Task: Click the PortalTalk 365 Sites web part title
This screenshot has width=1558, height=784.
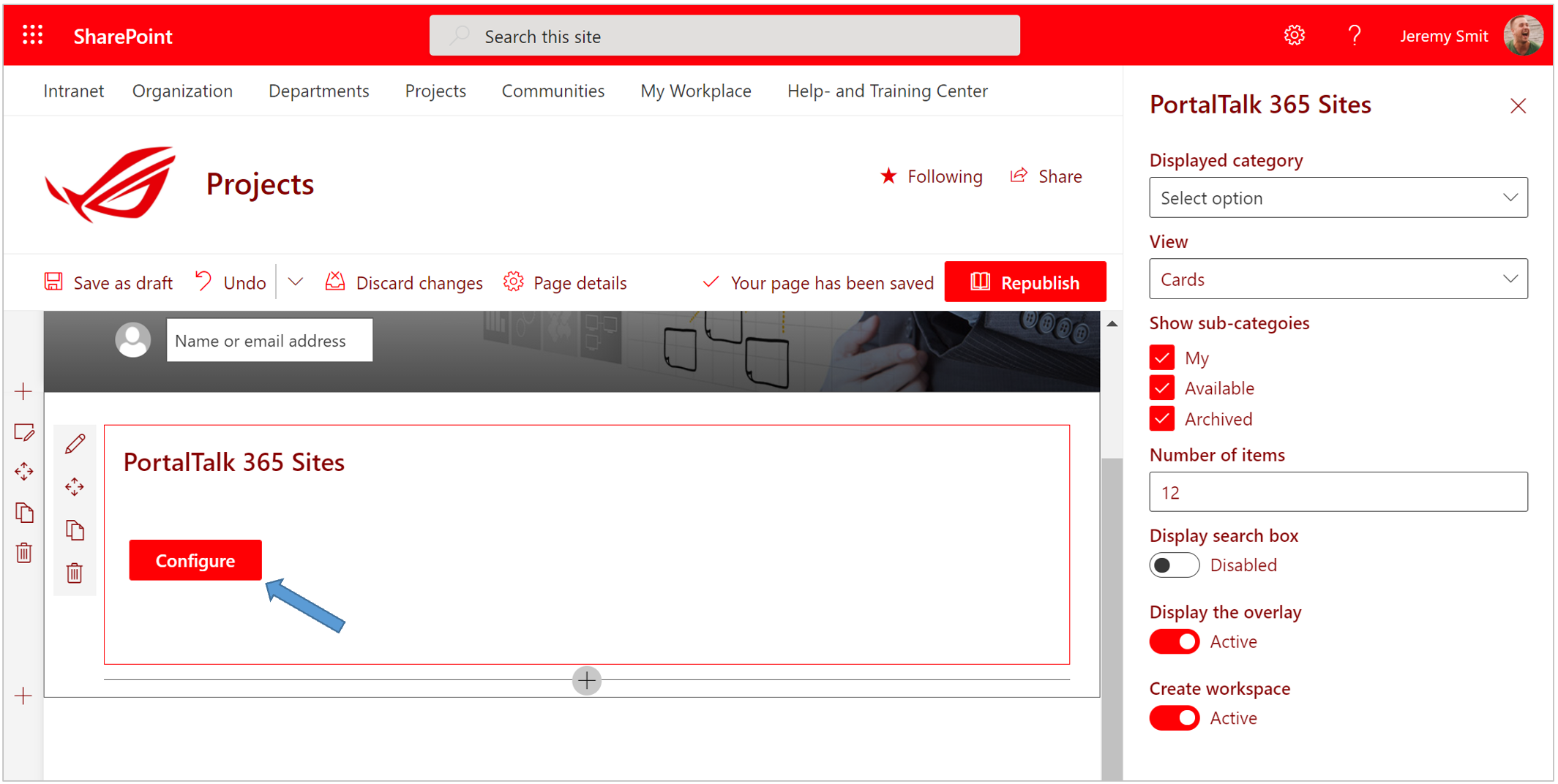Action: pos(233,462)
